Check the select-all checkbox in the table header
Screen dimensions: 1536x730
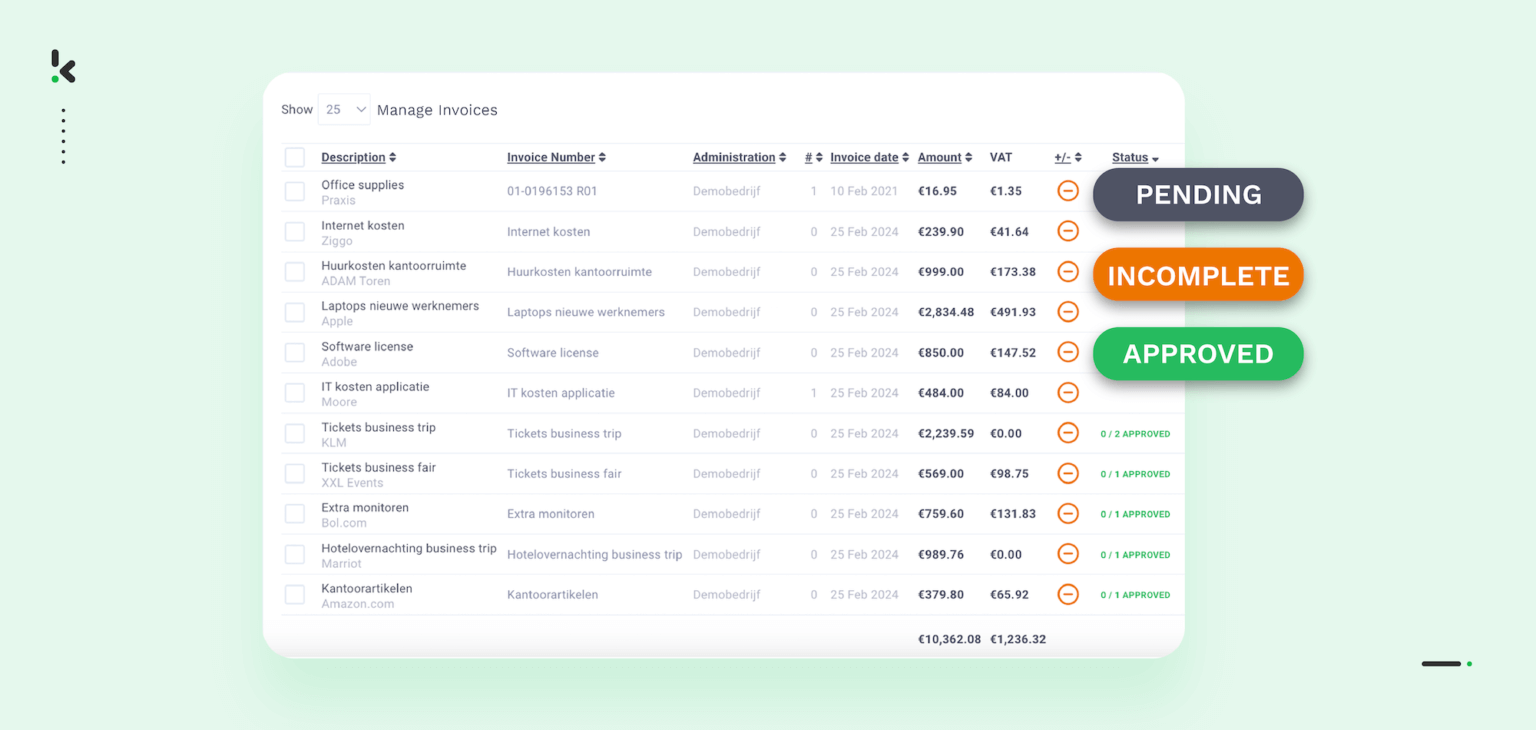[294, 157]
